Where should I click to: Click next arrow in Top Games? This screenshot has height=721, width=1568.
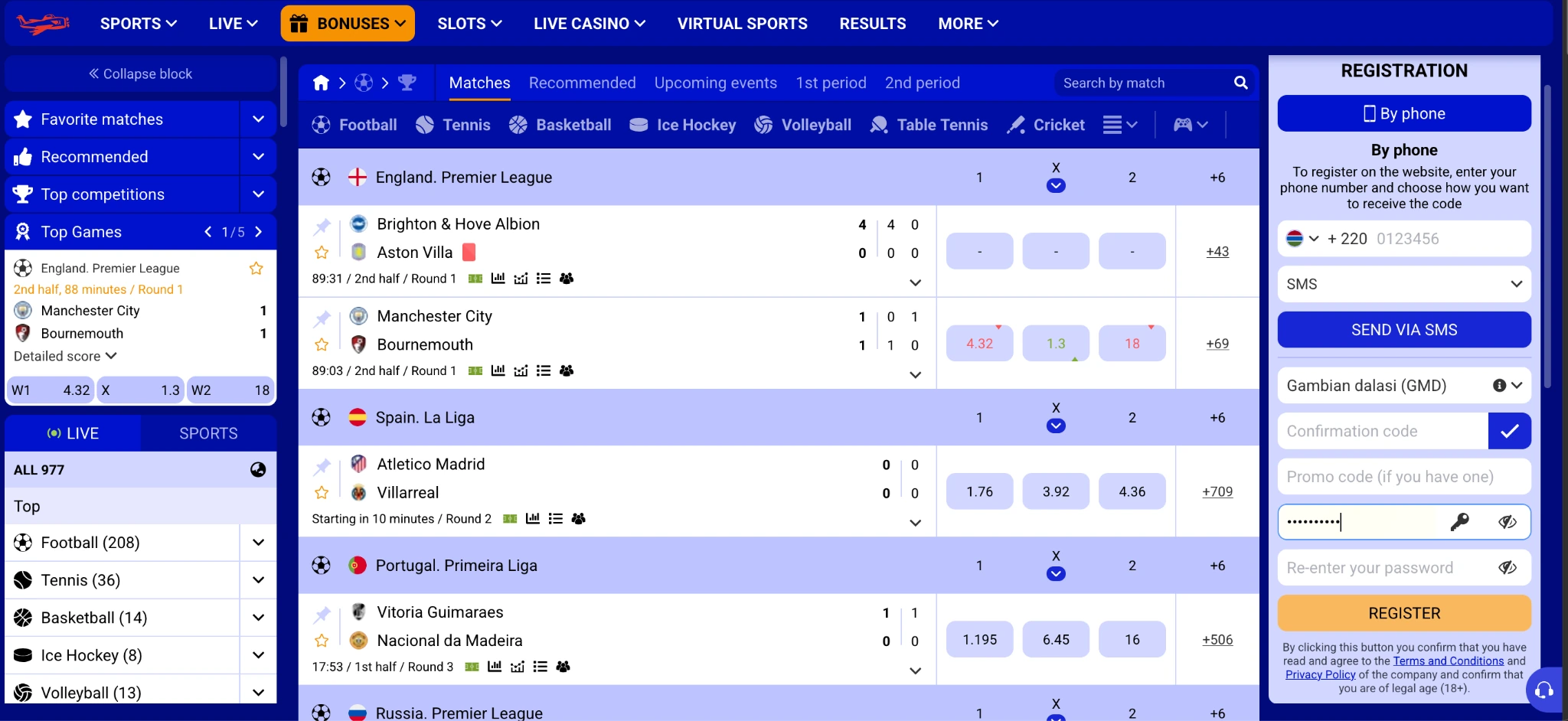[259, 232]
